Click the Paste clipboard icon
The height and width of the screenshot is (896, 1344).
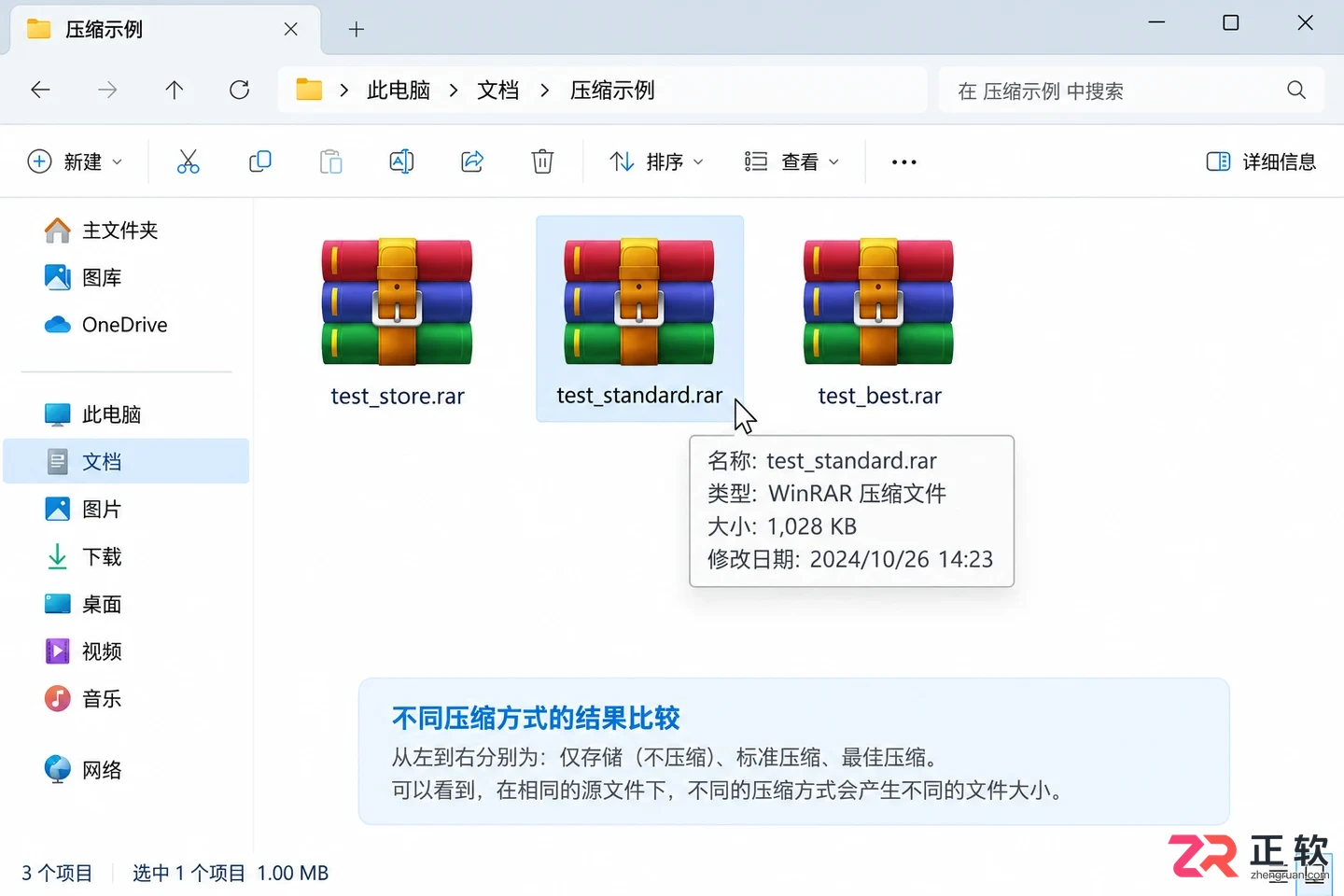(x=331, y=161)
